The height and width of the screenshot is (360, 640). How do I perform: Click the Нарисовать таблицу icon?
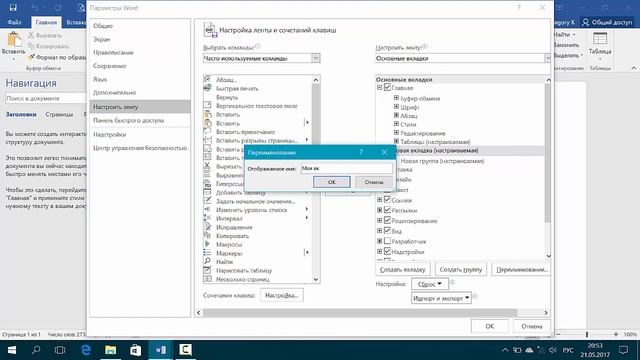point(207,270)
